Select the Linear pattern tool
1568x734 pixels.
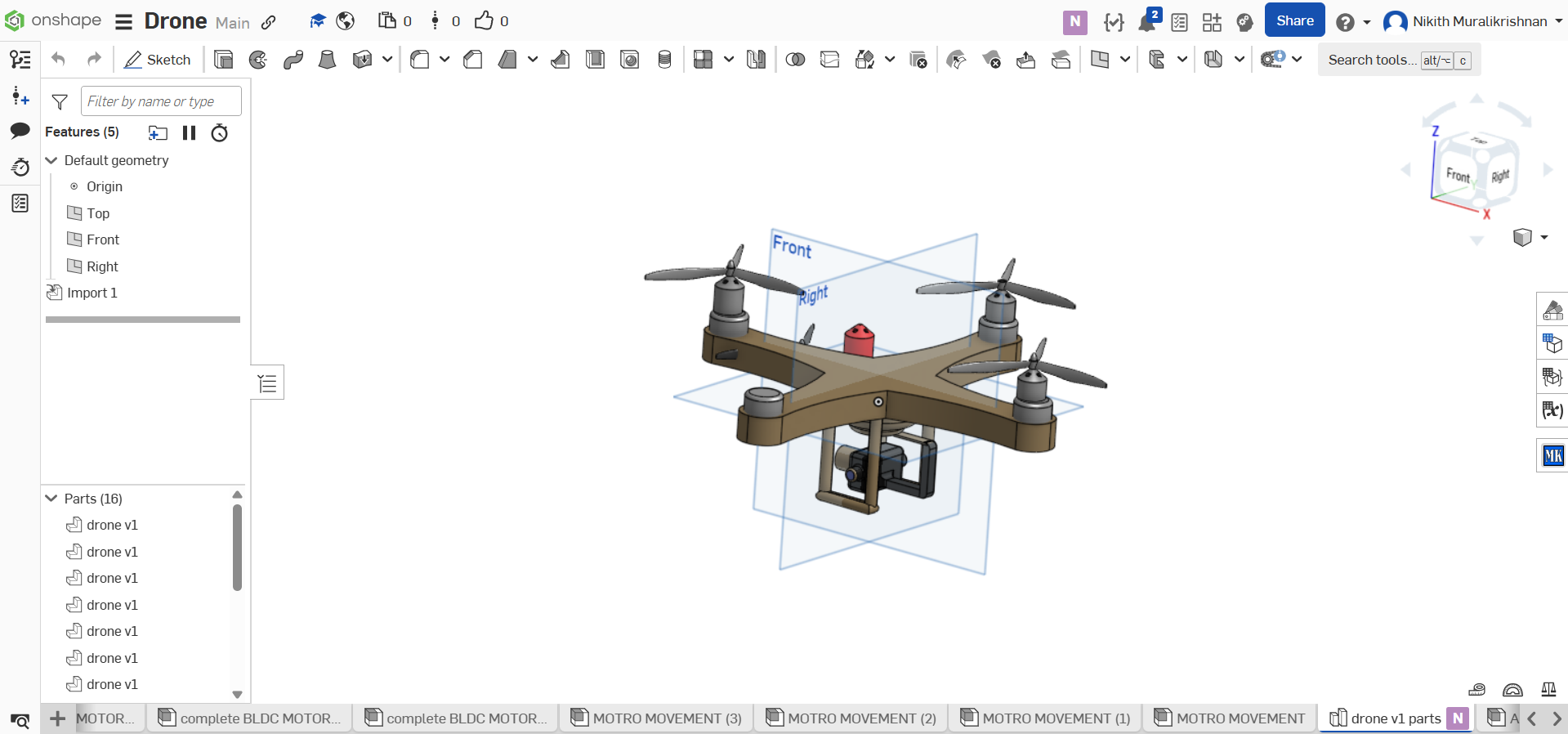[703, 60]
